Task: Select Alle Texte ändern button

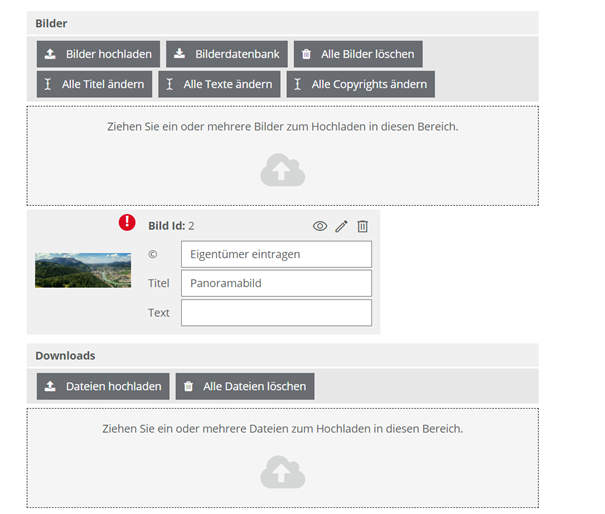Action: coord(219,84)
